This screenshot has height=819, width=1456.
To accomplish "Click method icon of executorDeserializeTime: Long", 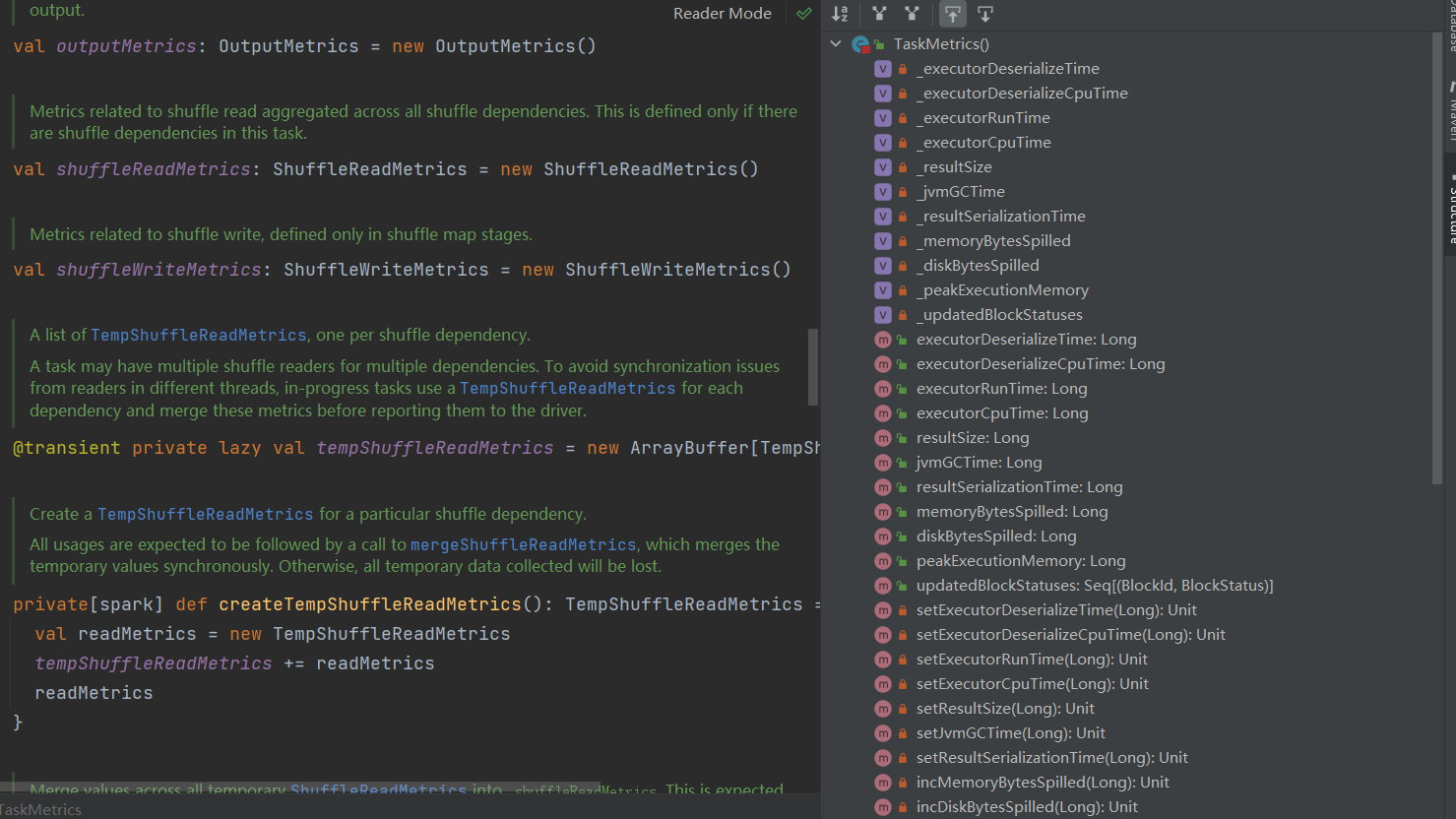I will click(883, 340).
